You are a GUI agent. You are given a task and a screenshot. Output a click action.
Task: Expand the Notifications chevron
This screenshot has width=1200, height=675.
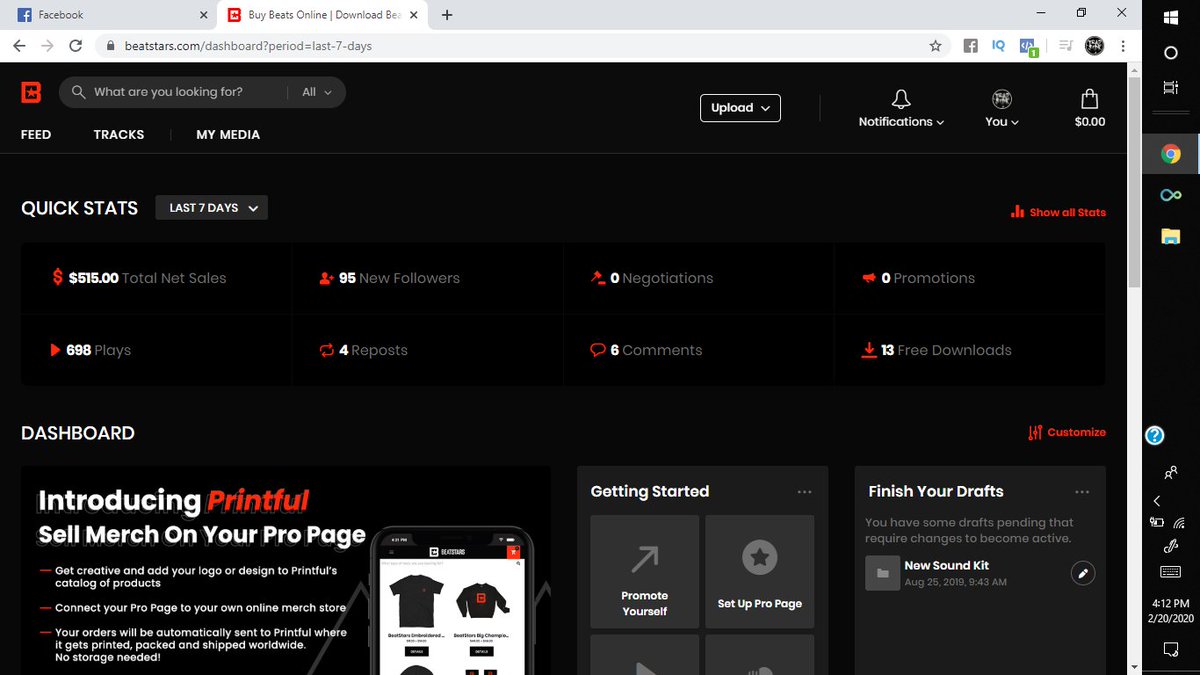coord(940,123)
